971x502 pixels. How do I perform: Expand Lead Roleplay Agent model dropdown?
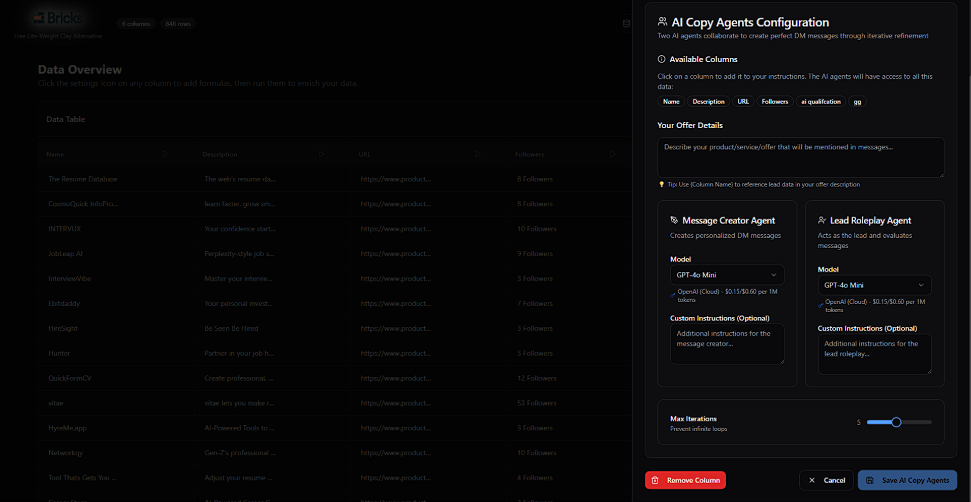point(874,285)
